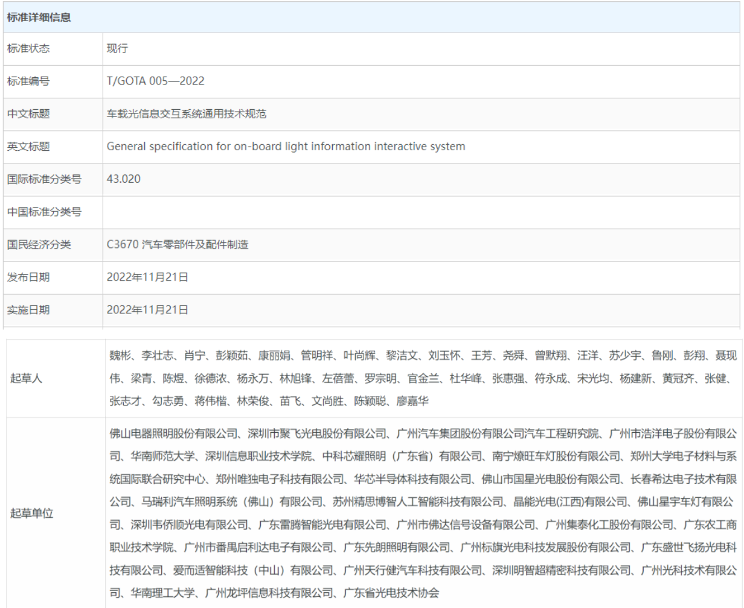Screen dimensions: 744x608
Task: Select the 中国标准分类号 label
Action: tap(44, 212)
